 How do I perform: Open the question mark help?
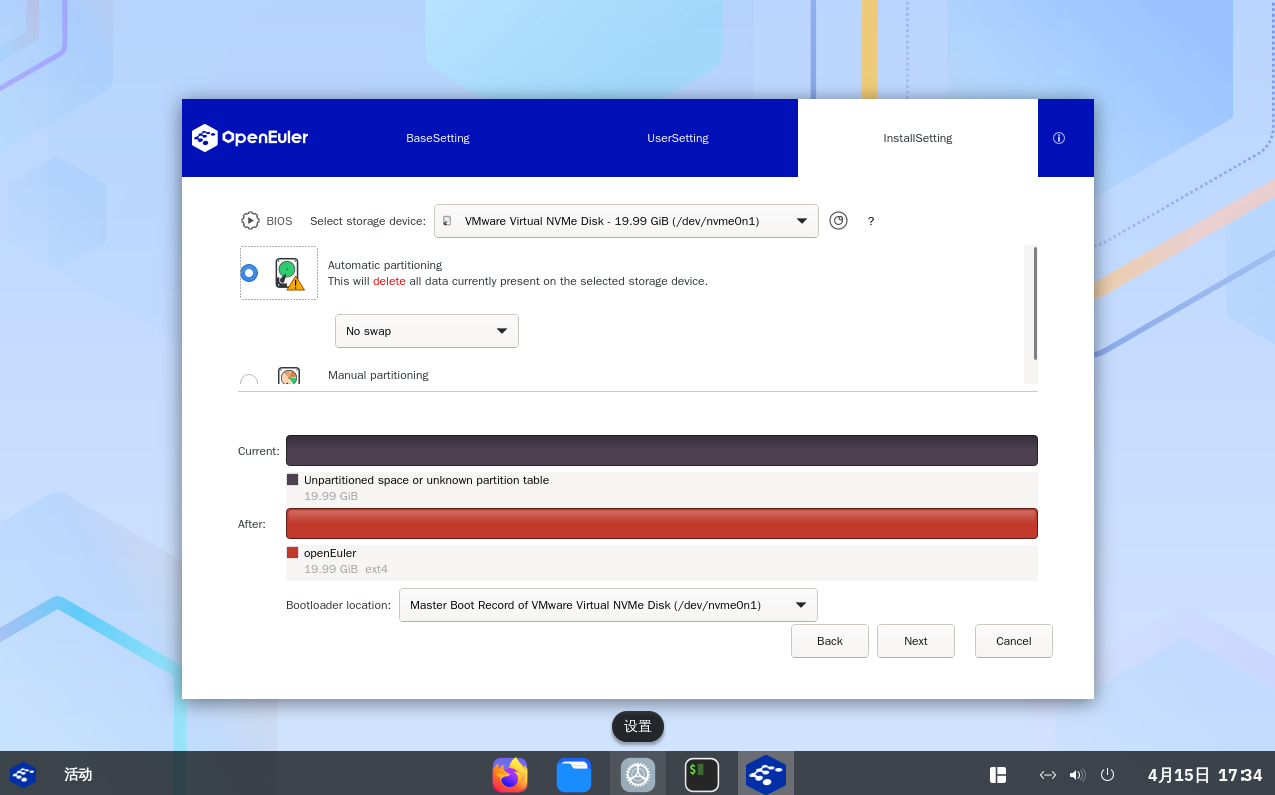(871, 222)
